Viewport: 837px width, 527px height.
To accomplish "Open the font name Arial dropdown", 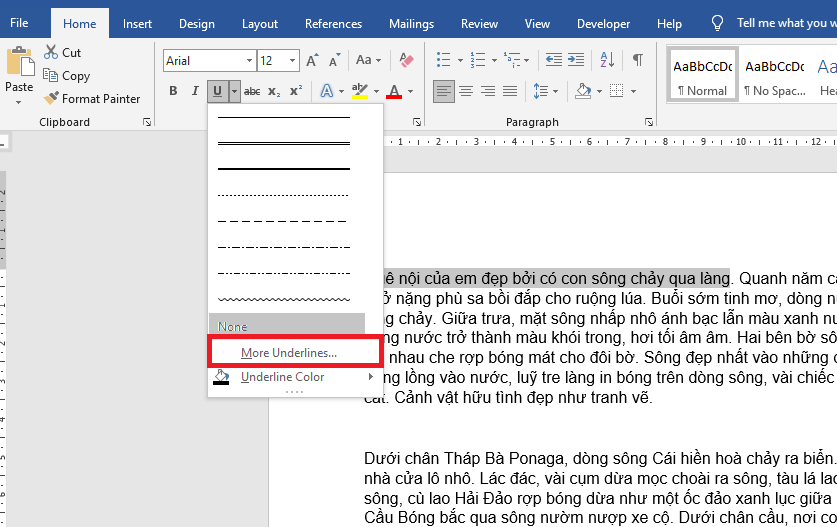I will coord(208,61).
